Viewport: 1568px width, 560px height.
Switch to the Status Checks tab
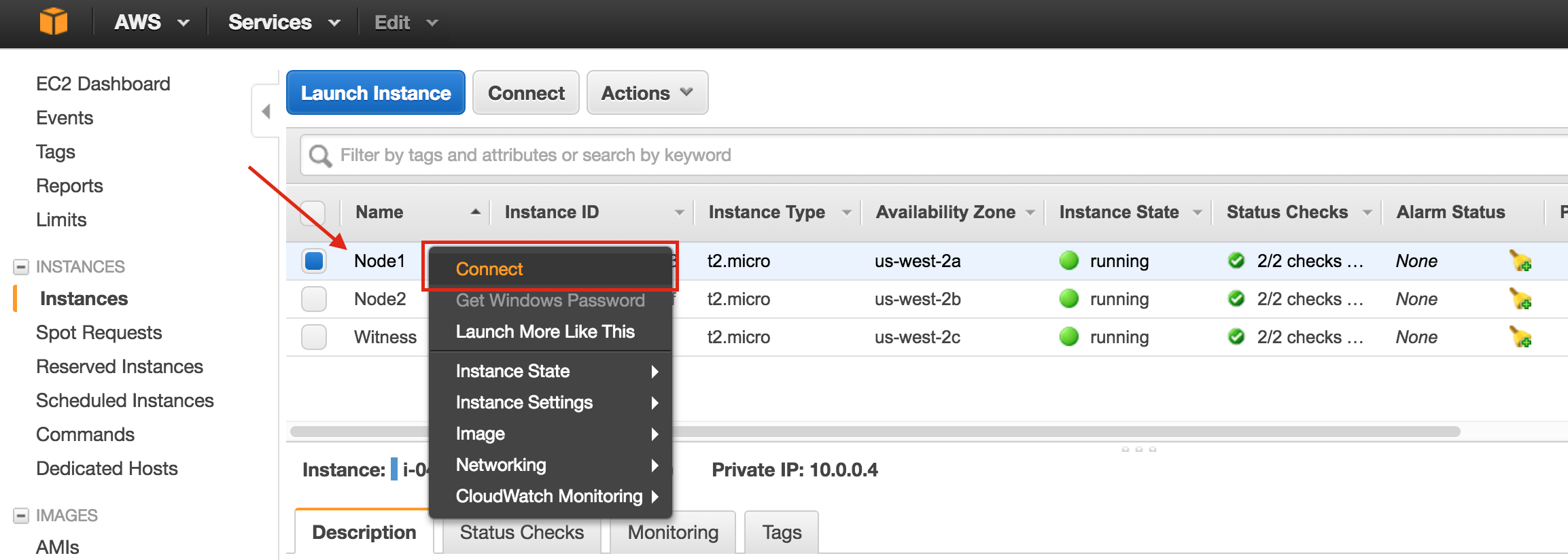point(521,532)
